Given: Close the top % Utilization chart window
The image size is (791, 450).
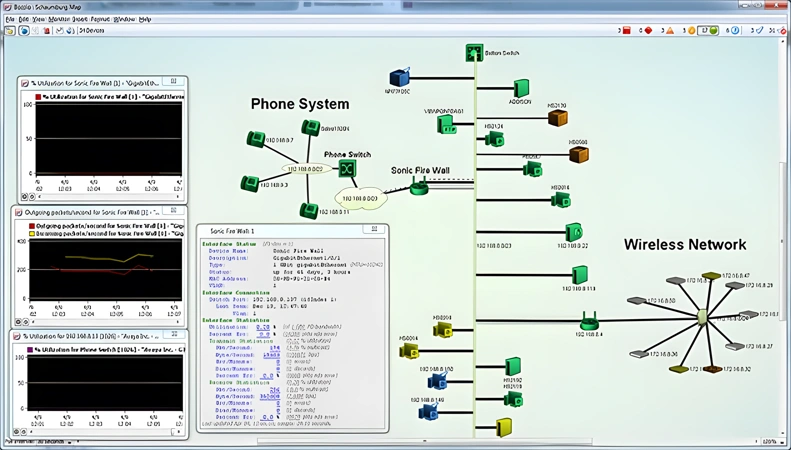Looking at the screenshot, I should 173,81.
